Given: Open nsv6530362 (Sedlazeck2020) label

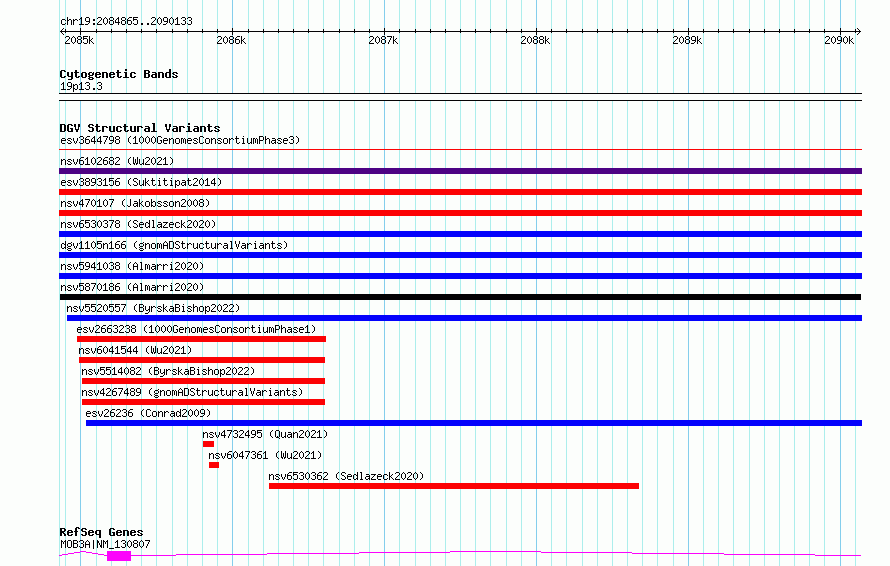Looking at the screenshot, I should click(346, 476).
